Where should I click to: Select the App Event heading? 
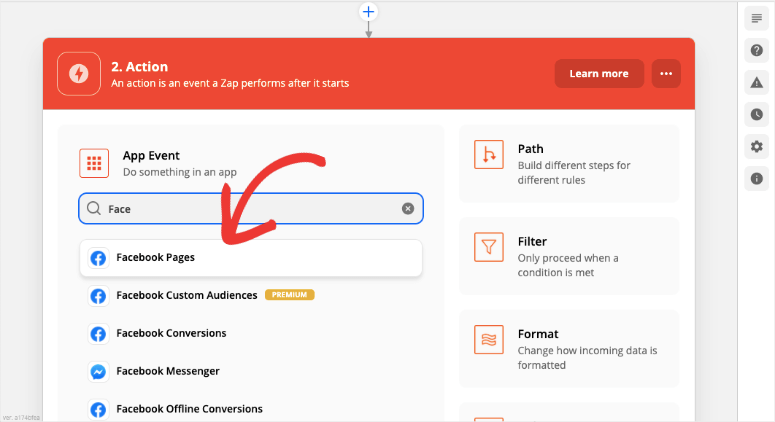click(x=151, y=155)
